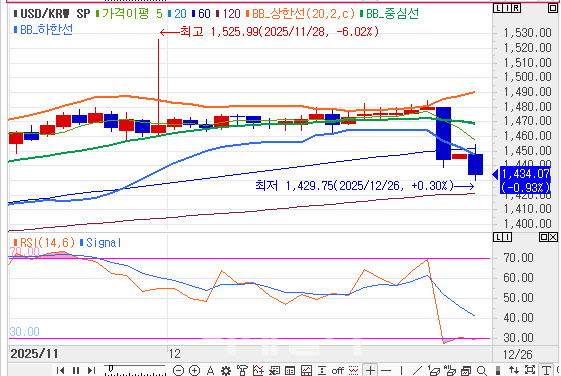The image size is (561, 376).
Task: Select the vertical line drawing tool
Action: (x=401, y=371)
